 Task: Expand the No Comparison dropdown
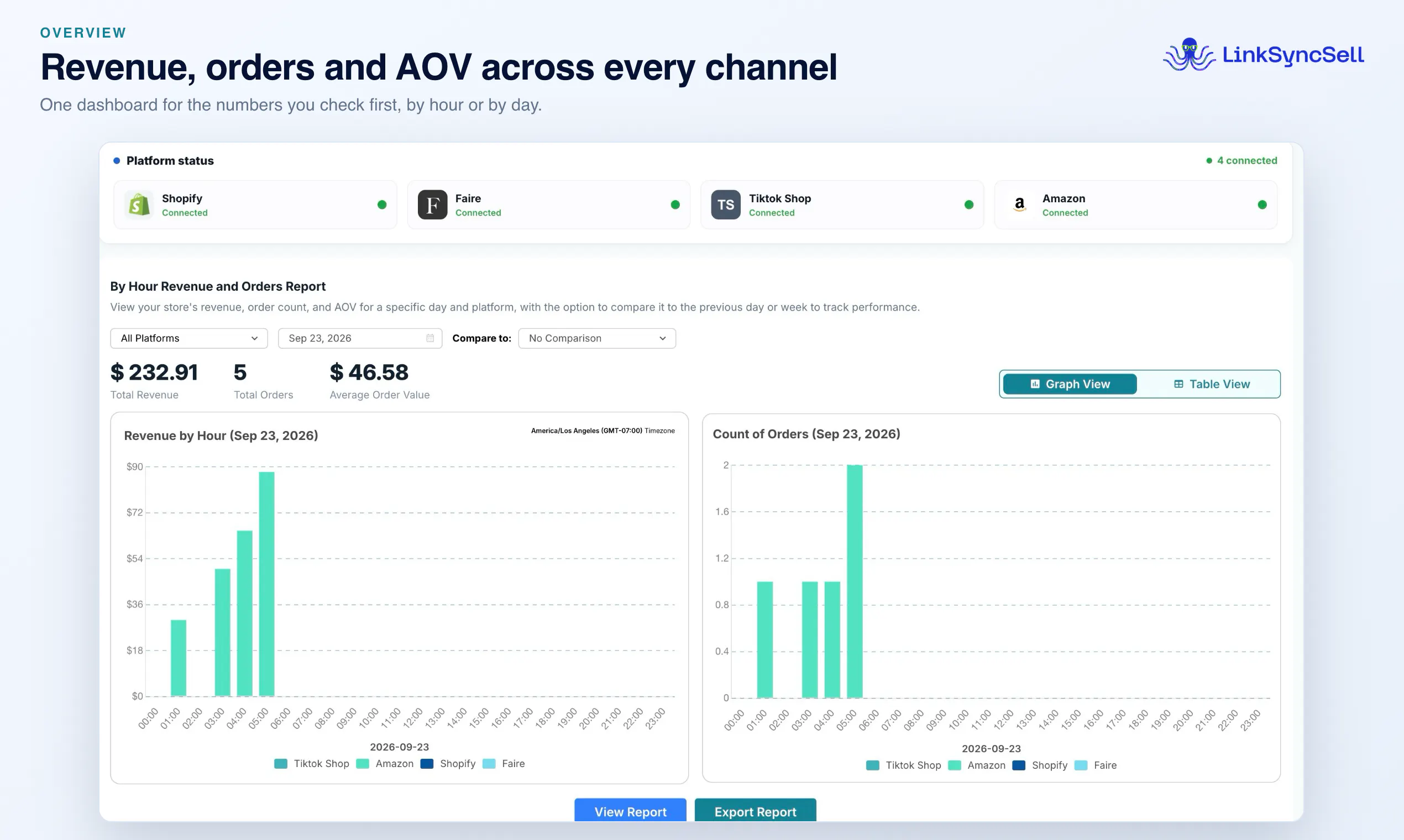[x=598, y=338]
